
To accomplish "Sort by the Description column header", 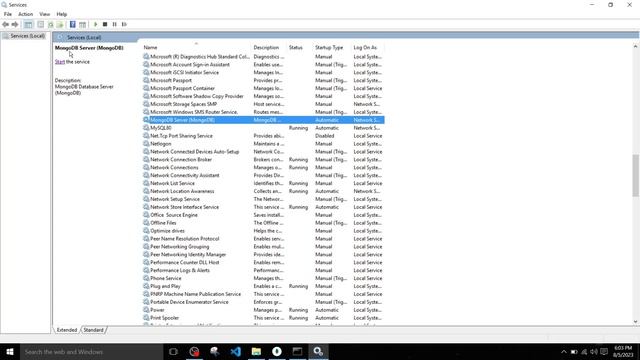I will pyautogui.click(x=266, y=48).
